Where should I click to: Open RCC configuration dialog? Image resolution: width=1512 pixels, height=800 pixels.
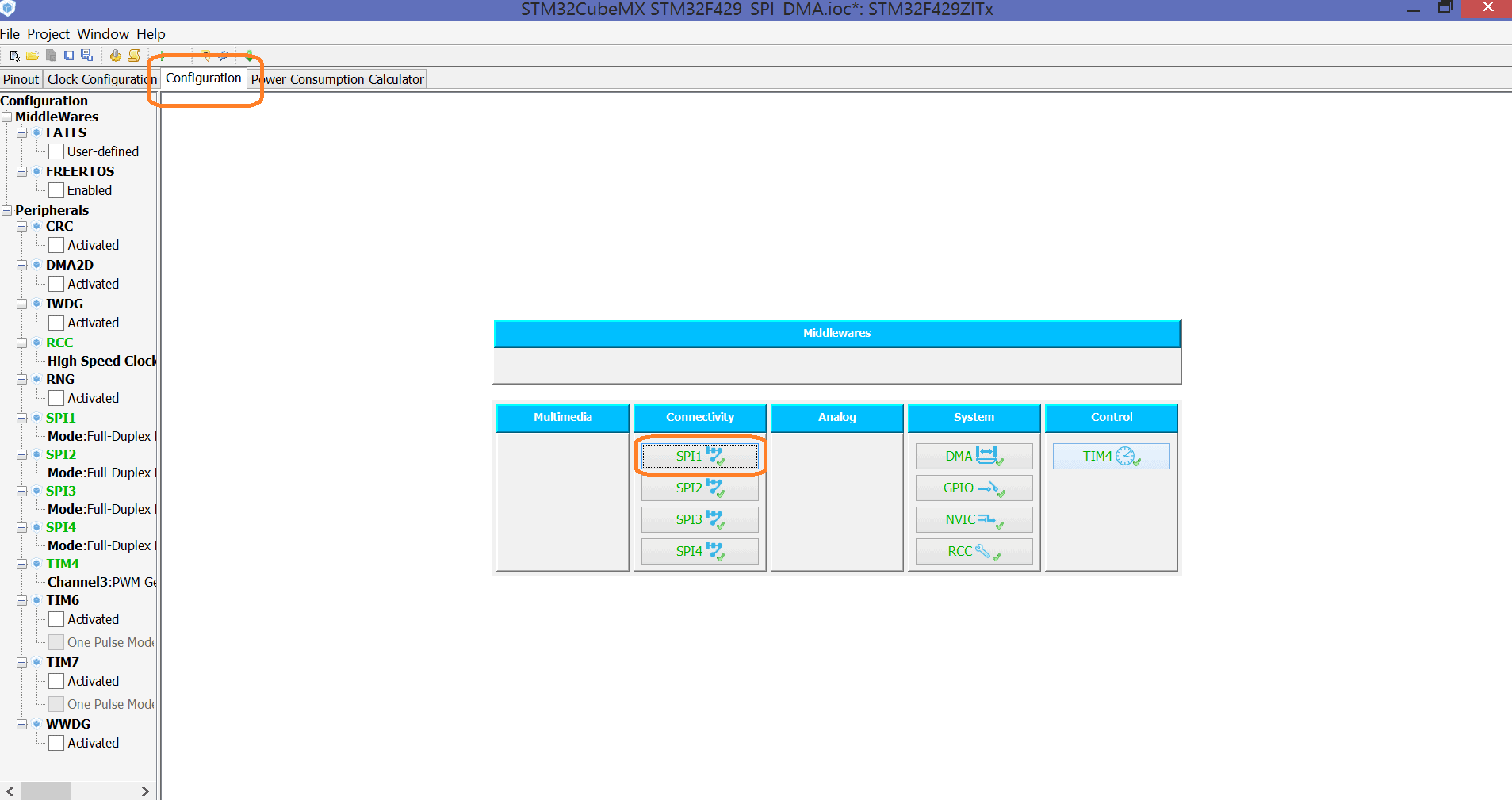(x=972, y=551)
